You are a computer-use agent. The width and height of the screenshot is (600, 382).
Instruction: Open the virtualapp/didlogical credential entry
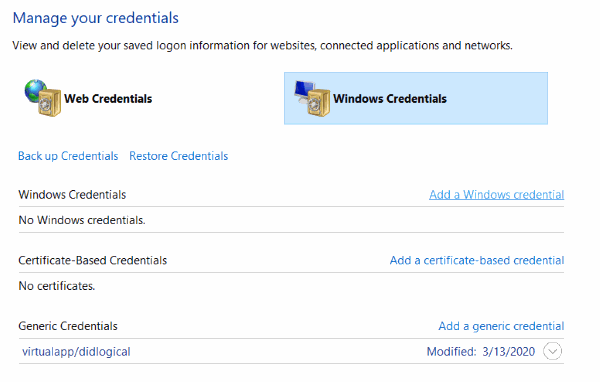(76, 352)
